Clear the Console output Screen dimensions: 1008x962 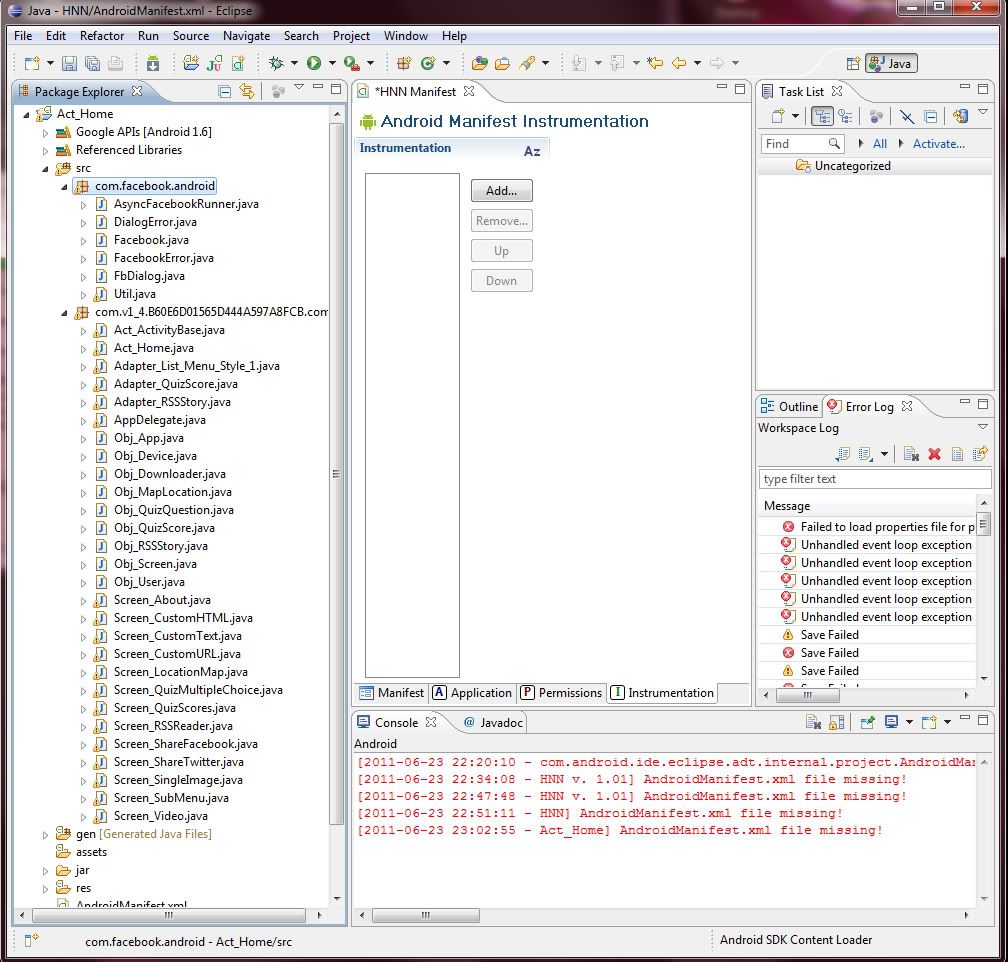[814, 722]
